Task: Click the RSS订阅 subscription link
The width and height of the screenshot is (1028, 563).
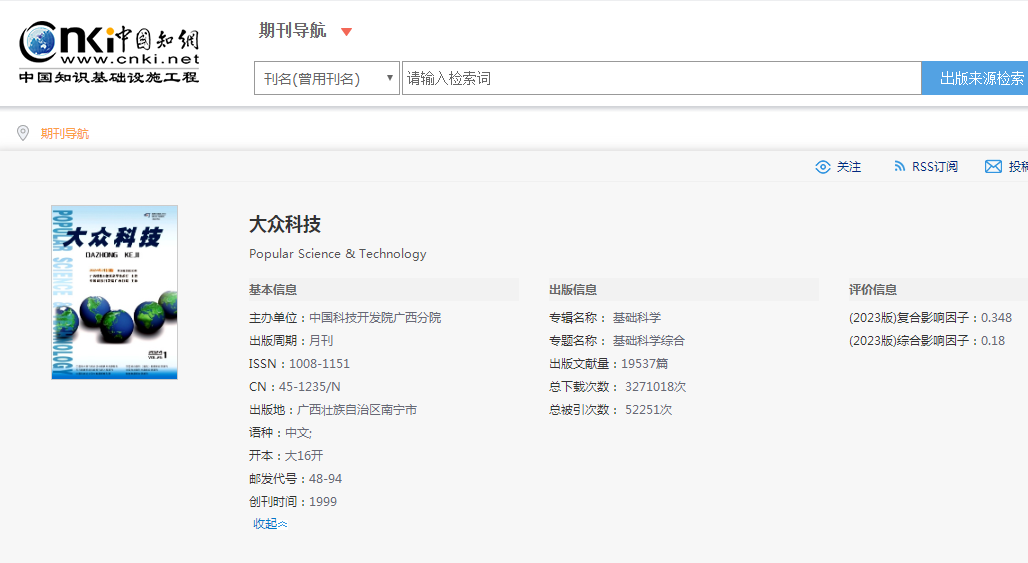Action: [x=934, y=167]
